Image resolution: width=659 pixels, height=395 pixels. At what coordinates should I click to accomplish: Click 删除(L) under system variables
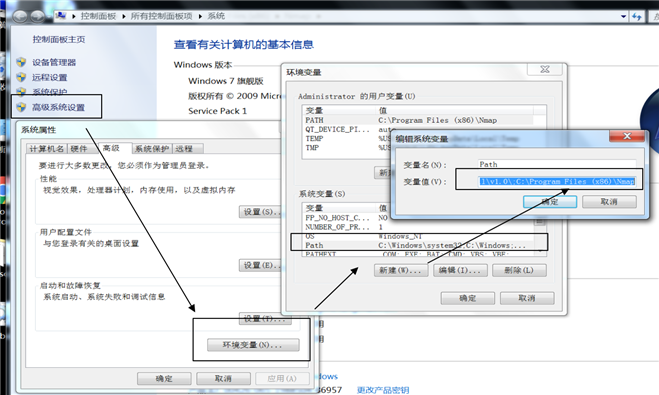point(519,270)
